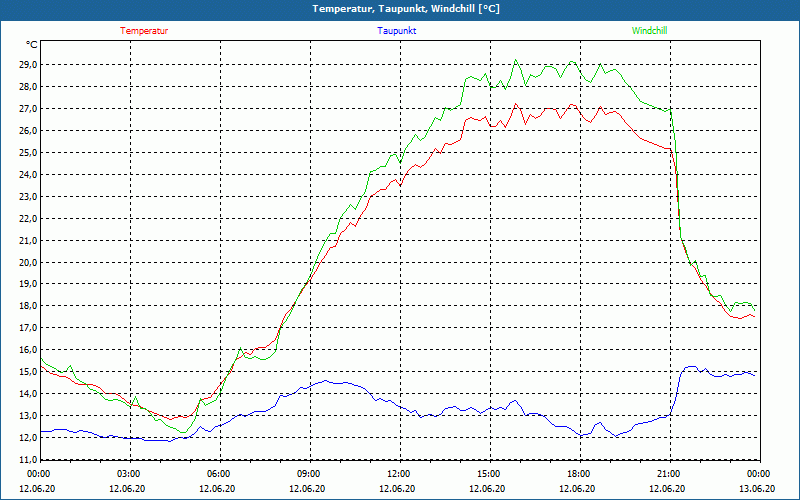Click the 03:00 time axis label
Viewport: 800px width, 500px height.
[x=129, y=474]
